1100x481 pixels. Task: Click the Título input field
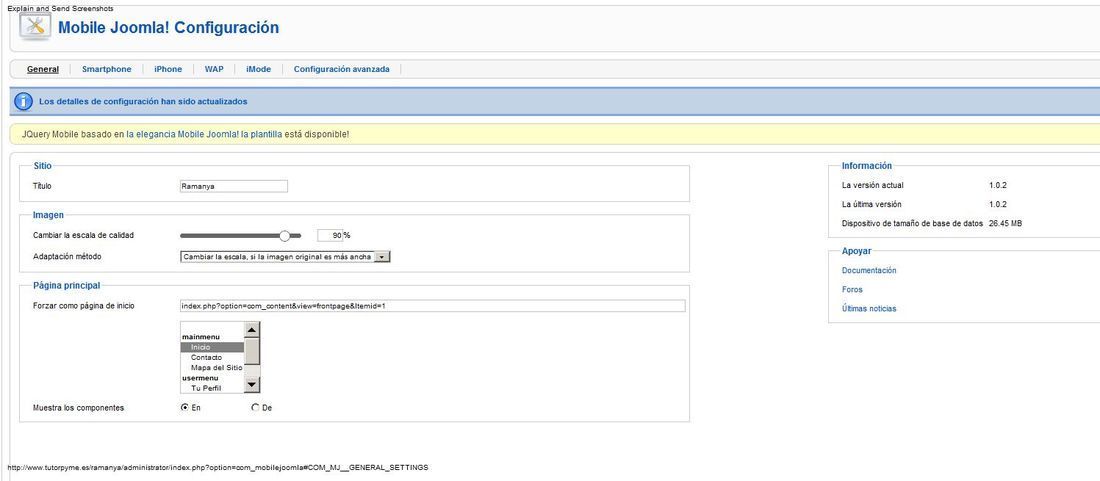coord(234,187)
